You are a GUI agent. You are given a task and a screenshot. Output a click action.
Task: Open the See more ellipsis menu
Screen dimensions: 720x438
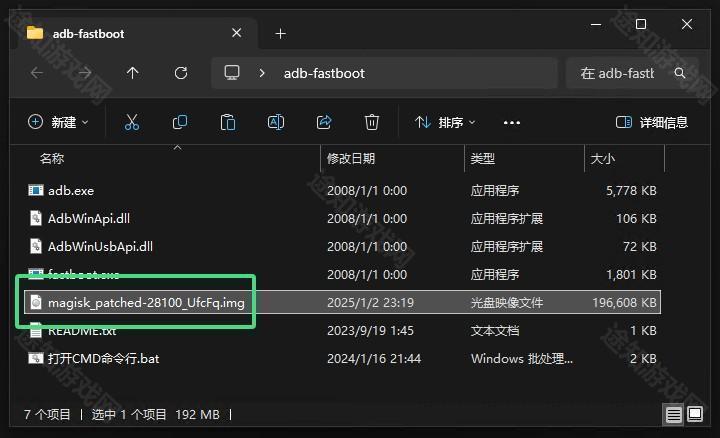(x=512, y=123)
